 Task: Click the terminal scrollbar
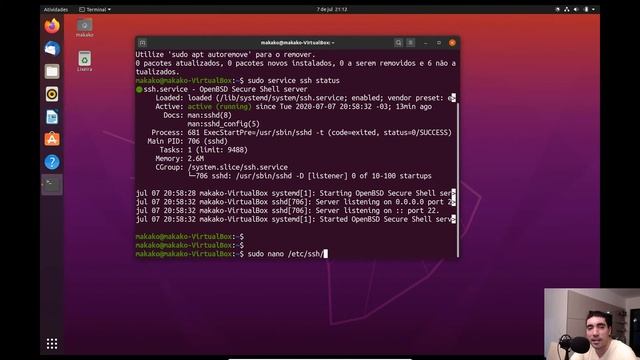[x=458, y=180]
